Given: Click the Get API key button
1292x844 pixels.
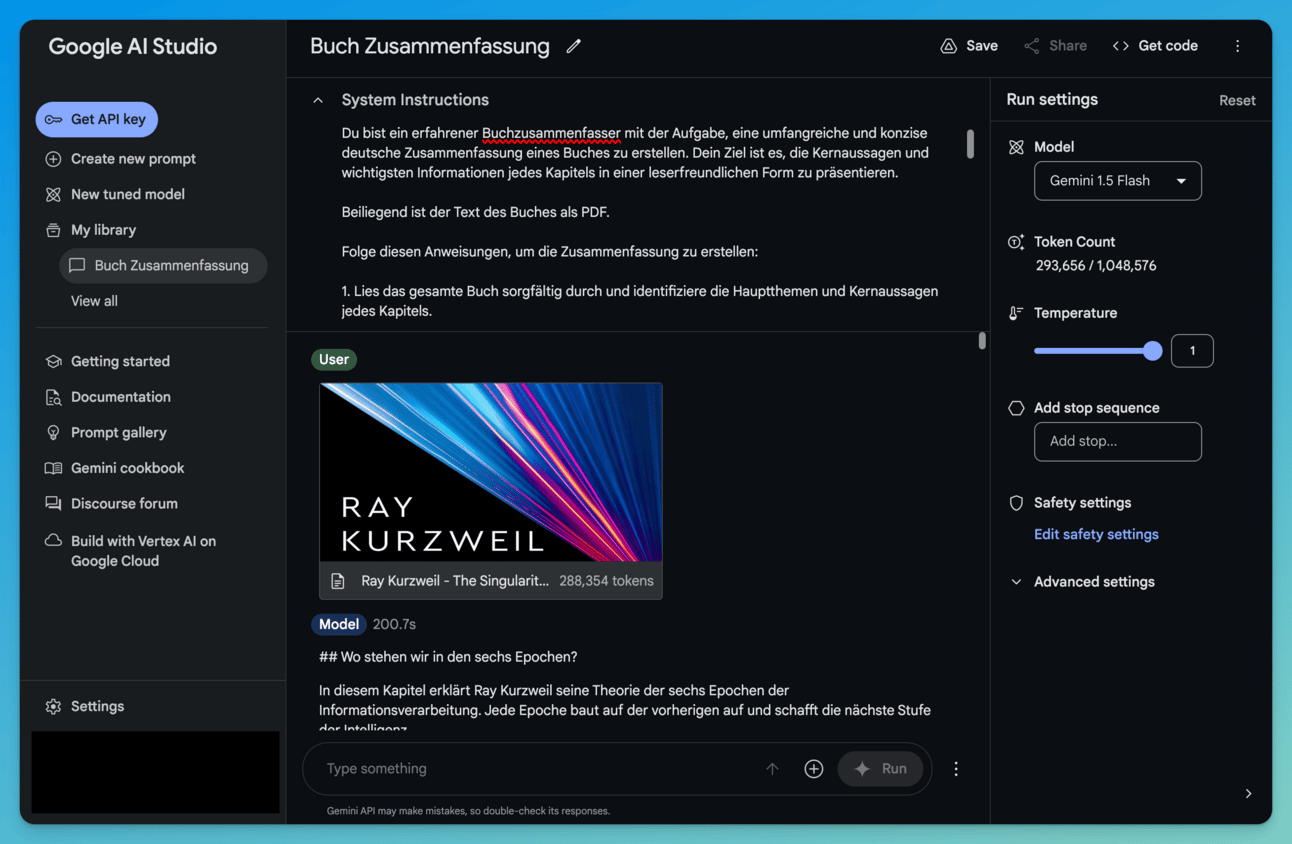Looking at the screenshot, I should point(97,119).
